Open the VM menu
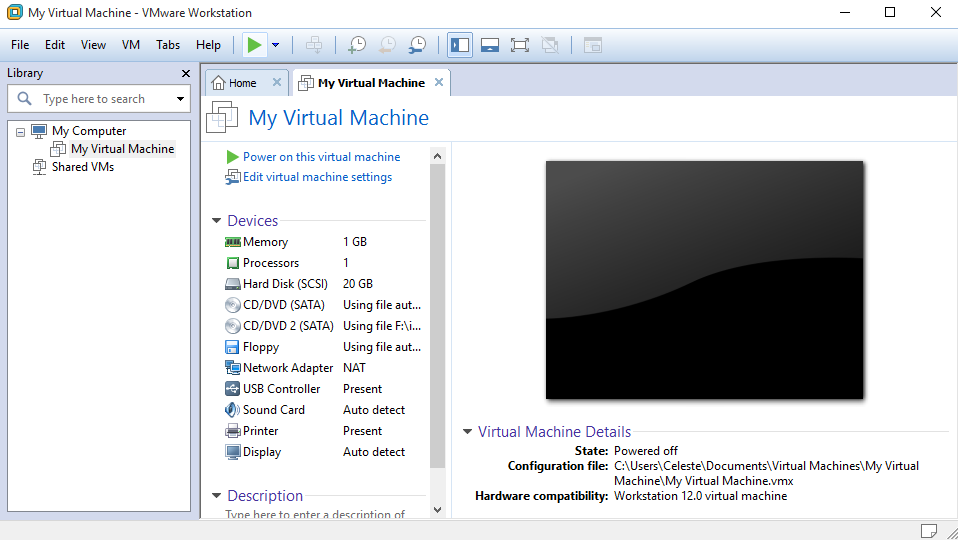Image resolution: width=958 pixels, height=540 pixels. [x=130, y=45]
